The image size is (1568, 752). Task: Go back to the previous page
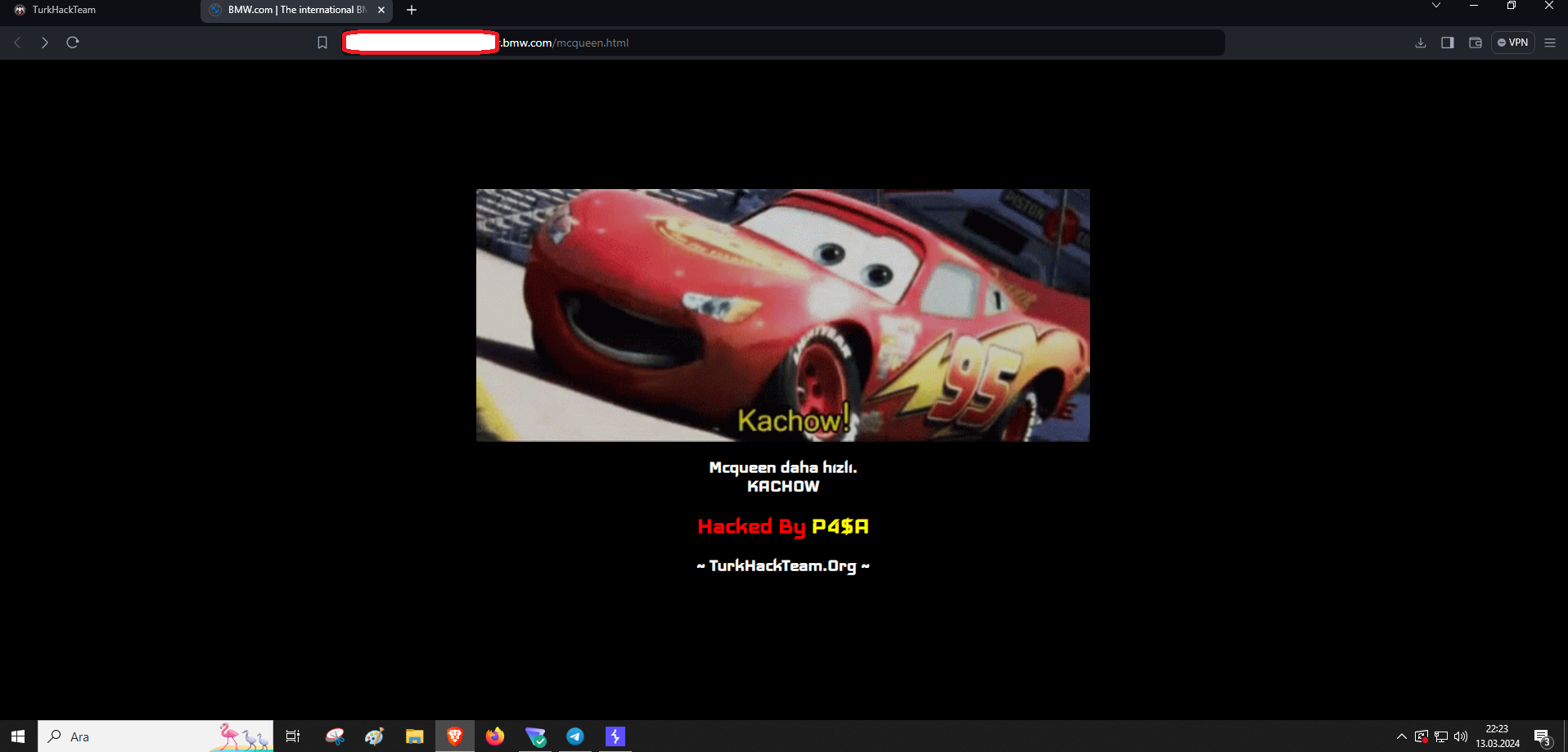pyautogui.click(x=17, y=43)
